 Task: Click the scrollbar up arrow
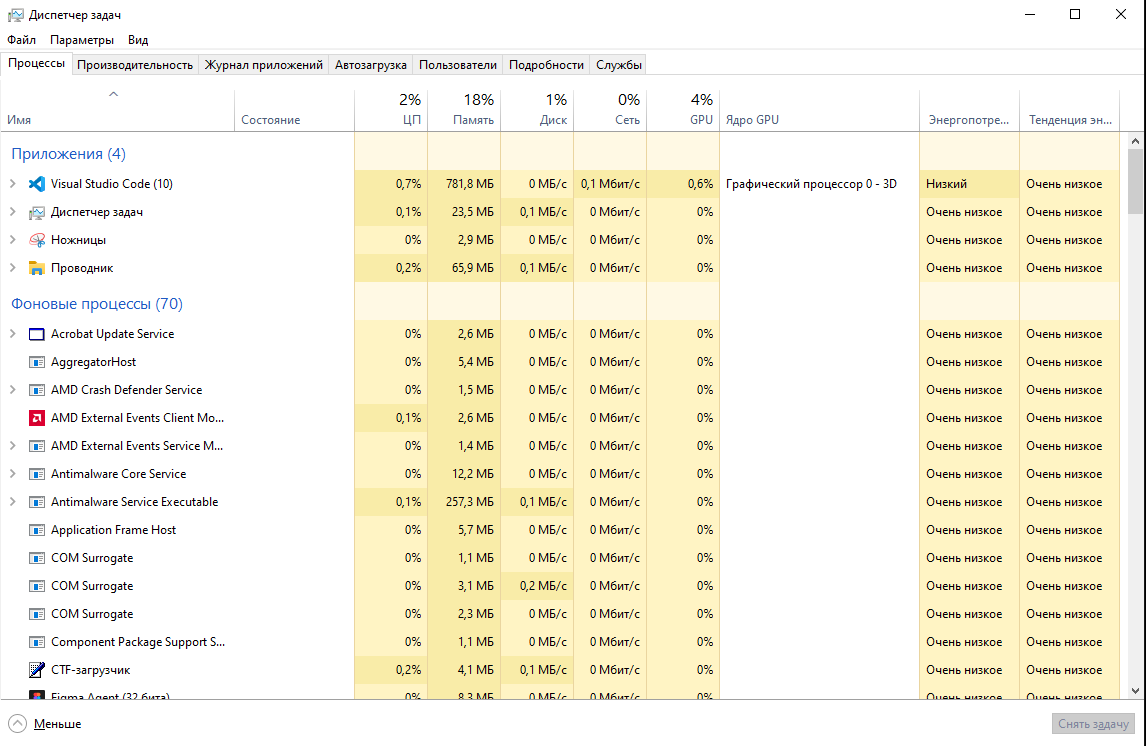tap(1135, 142)
